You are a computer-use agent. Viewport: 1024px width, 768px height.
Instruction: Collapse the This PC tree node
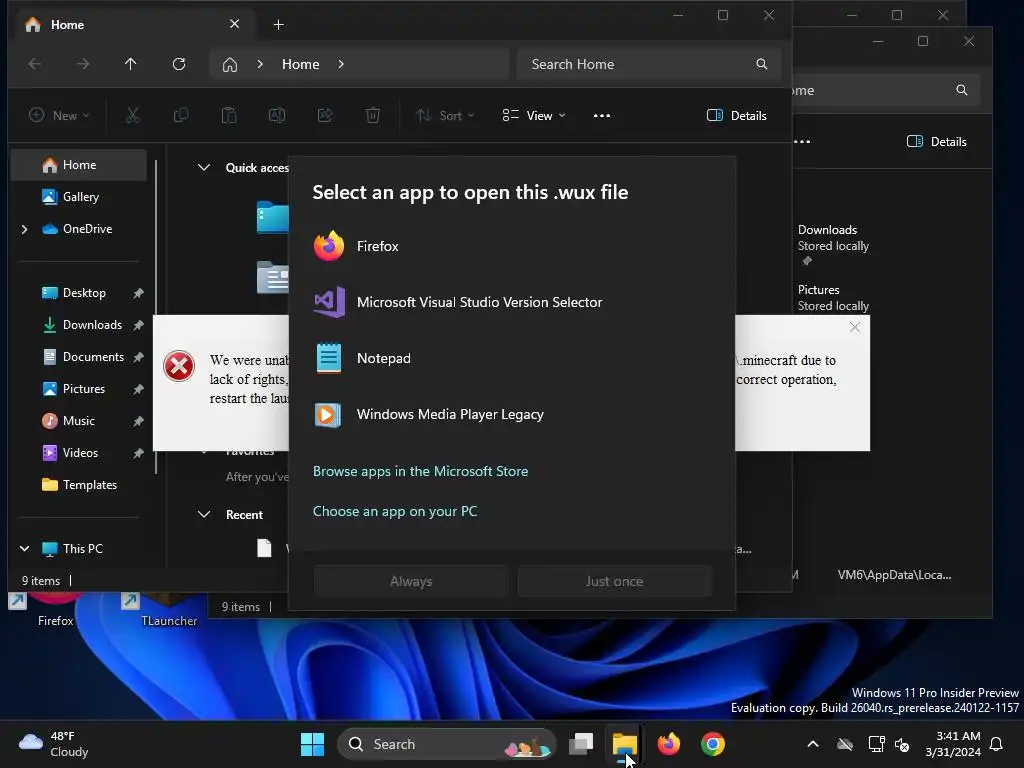(25, 549)
